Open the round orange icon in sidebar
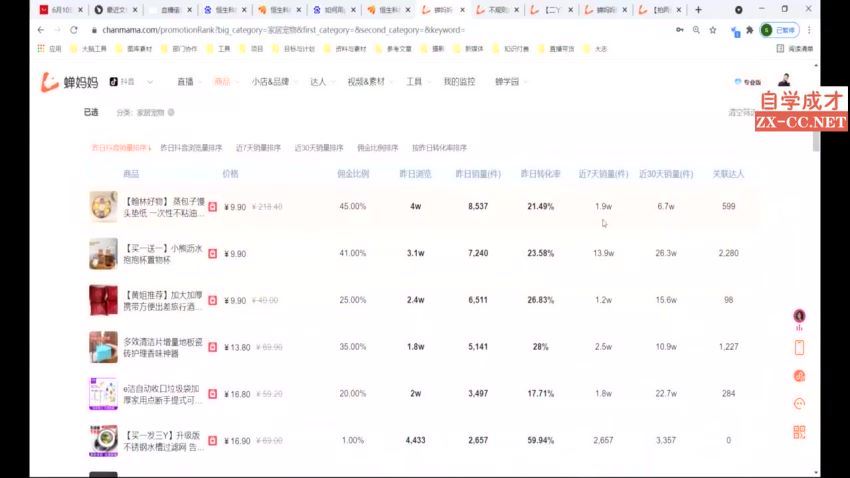Image resolution: width=850 pixels, height=478 pixels. pyautogui.click(x=799, y=376)
